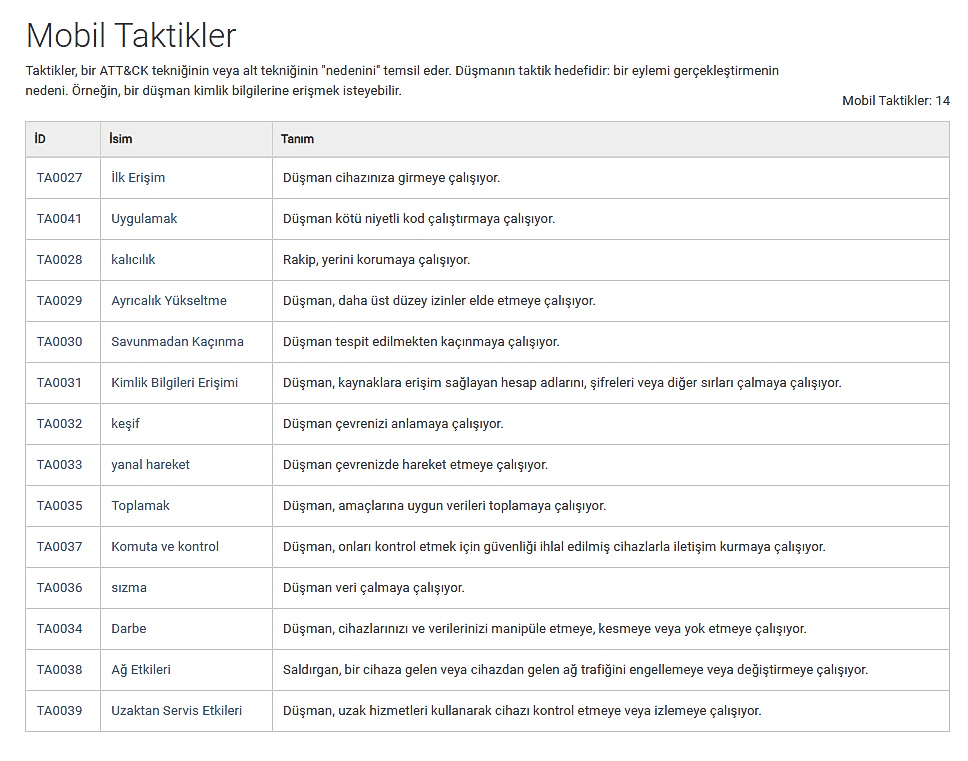Open the TA0027 tactic ID link

(60, 178)
